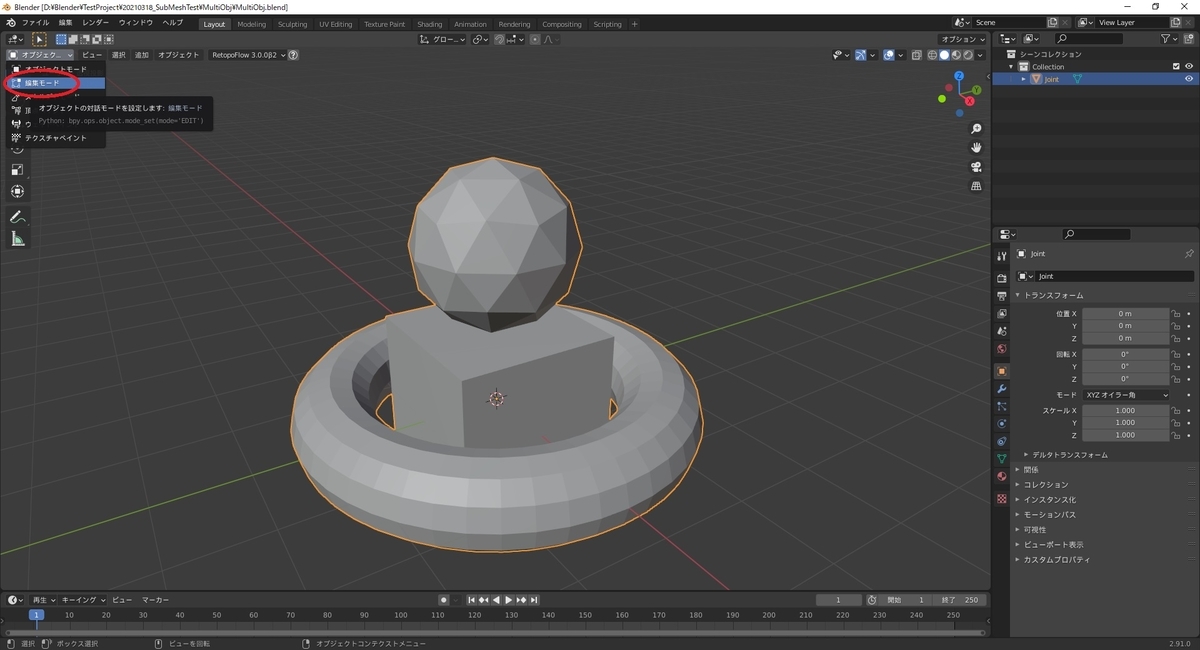Click the zoom view magnifier icon
The height and width of the screenshot is (650, 1200).
click(976, 129)
